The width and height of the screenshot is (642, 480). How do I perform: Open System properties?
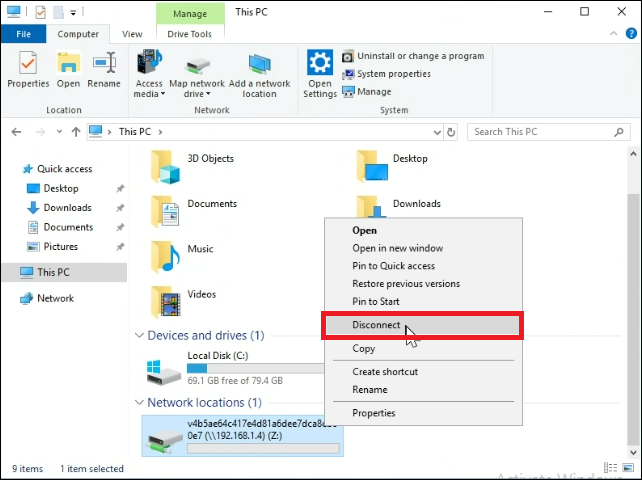(386, 74)
